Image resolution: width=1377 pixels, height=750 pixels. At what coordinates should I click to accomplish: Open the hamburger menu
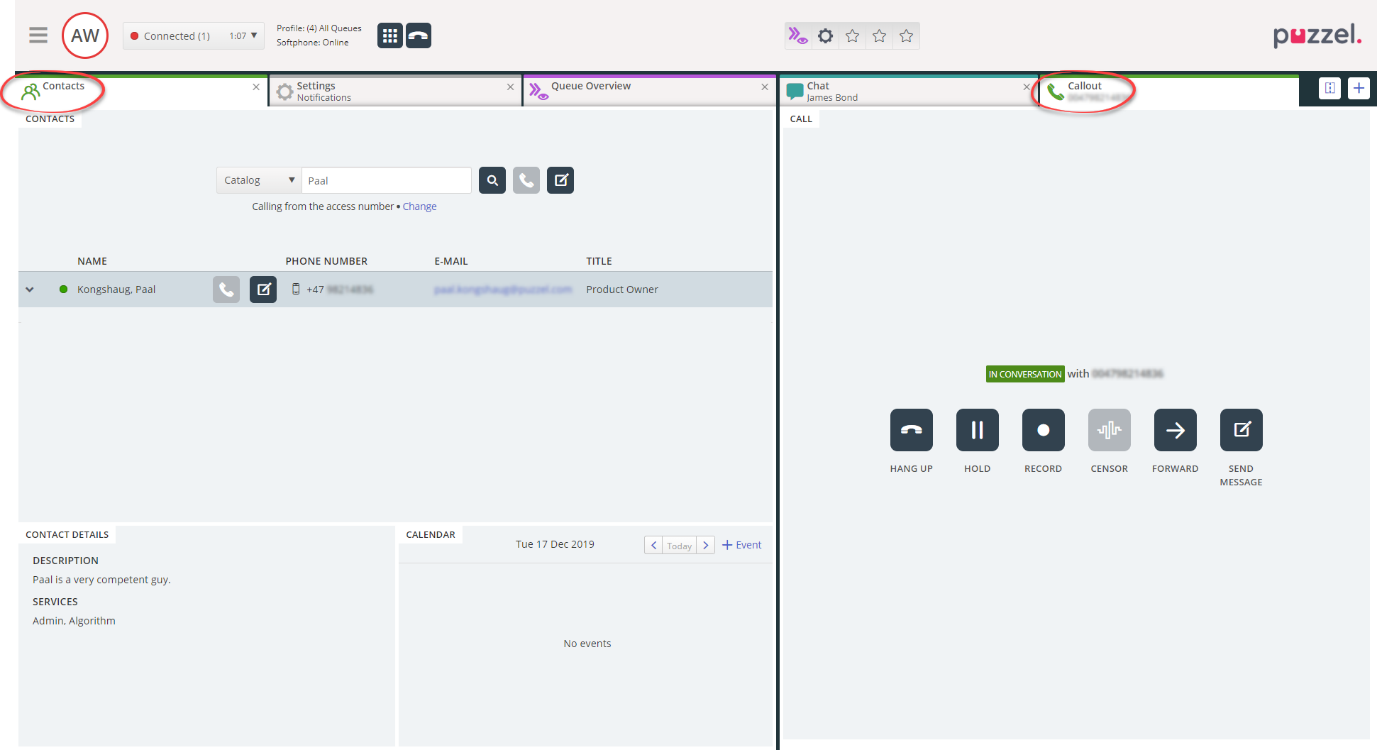(38, 36)
